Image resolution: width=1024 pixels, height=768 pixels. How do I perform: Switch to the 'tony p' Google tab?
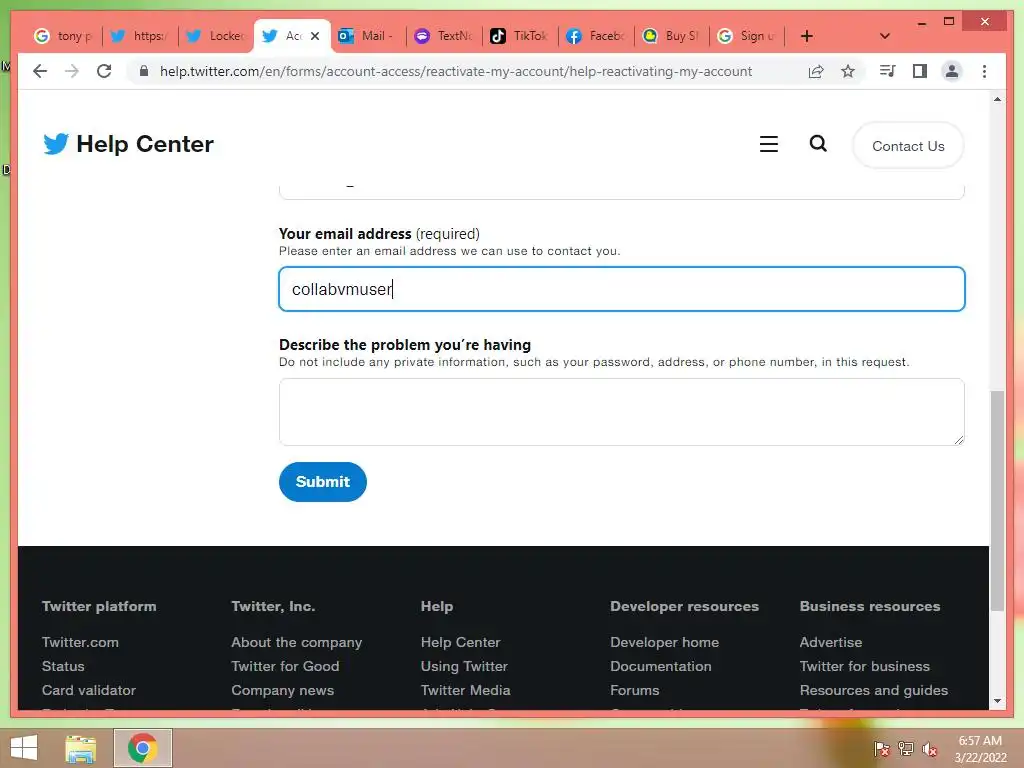pos(63,36)
